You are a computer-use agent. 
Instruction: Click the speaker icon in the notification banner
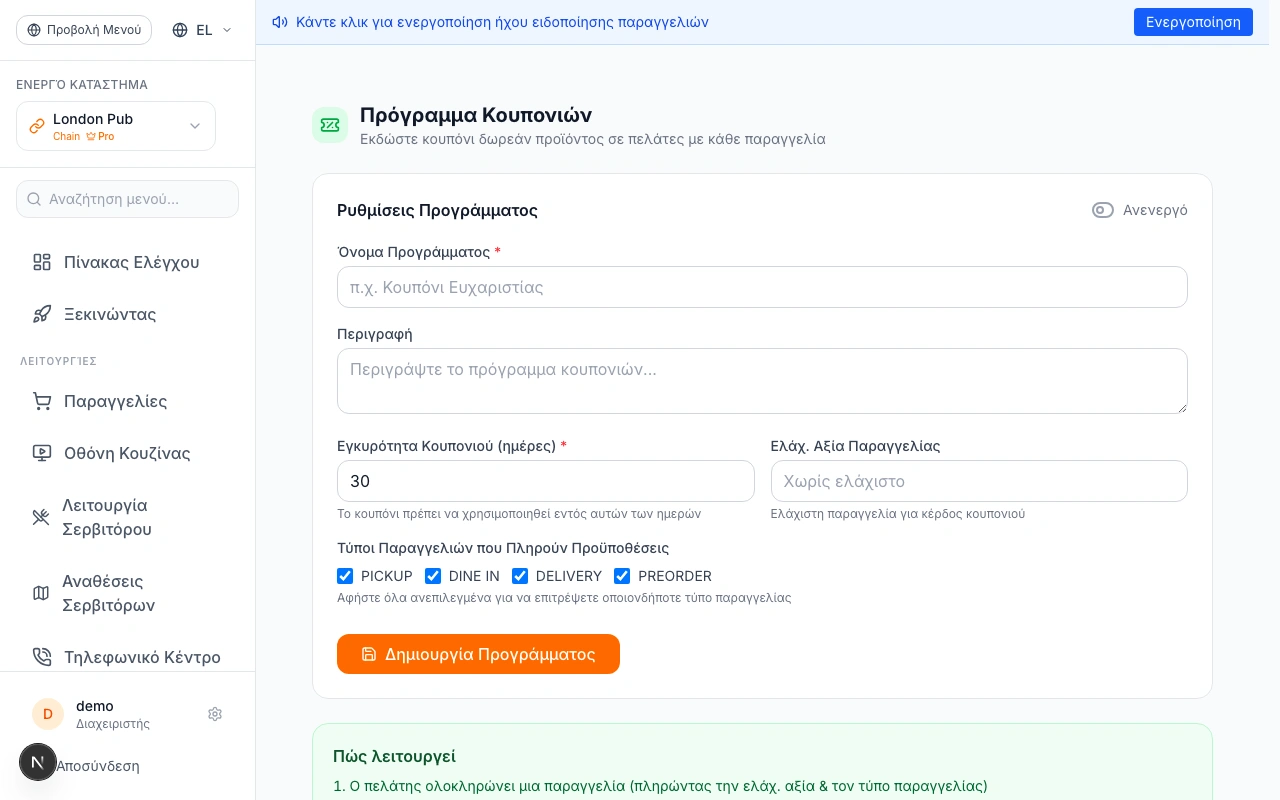(x=280, y=22)
